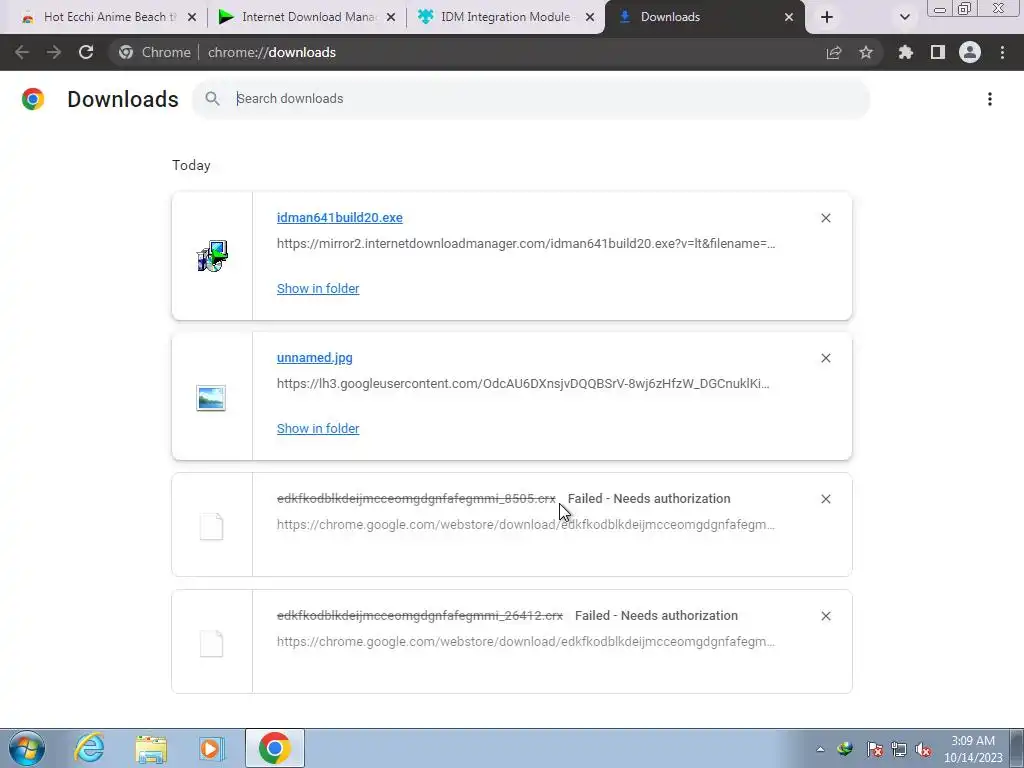Screen dimensions: 1024x768
Task: Click the muted volume tray icon
Action: pyautogui.click(x=923, y=749)
